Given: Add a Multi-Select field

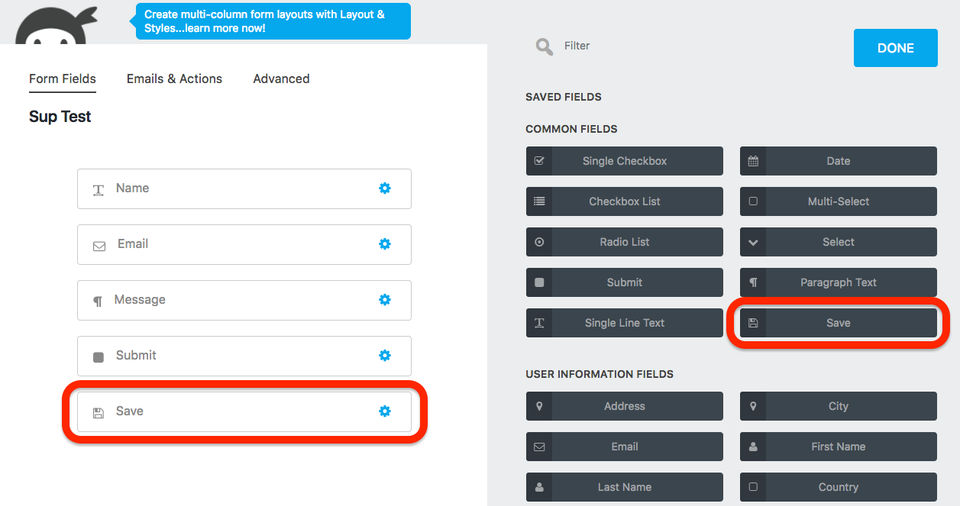Looking at the screenshot, I should (x=838, y=201).
